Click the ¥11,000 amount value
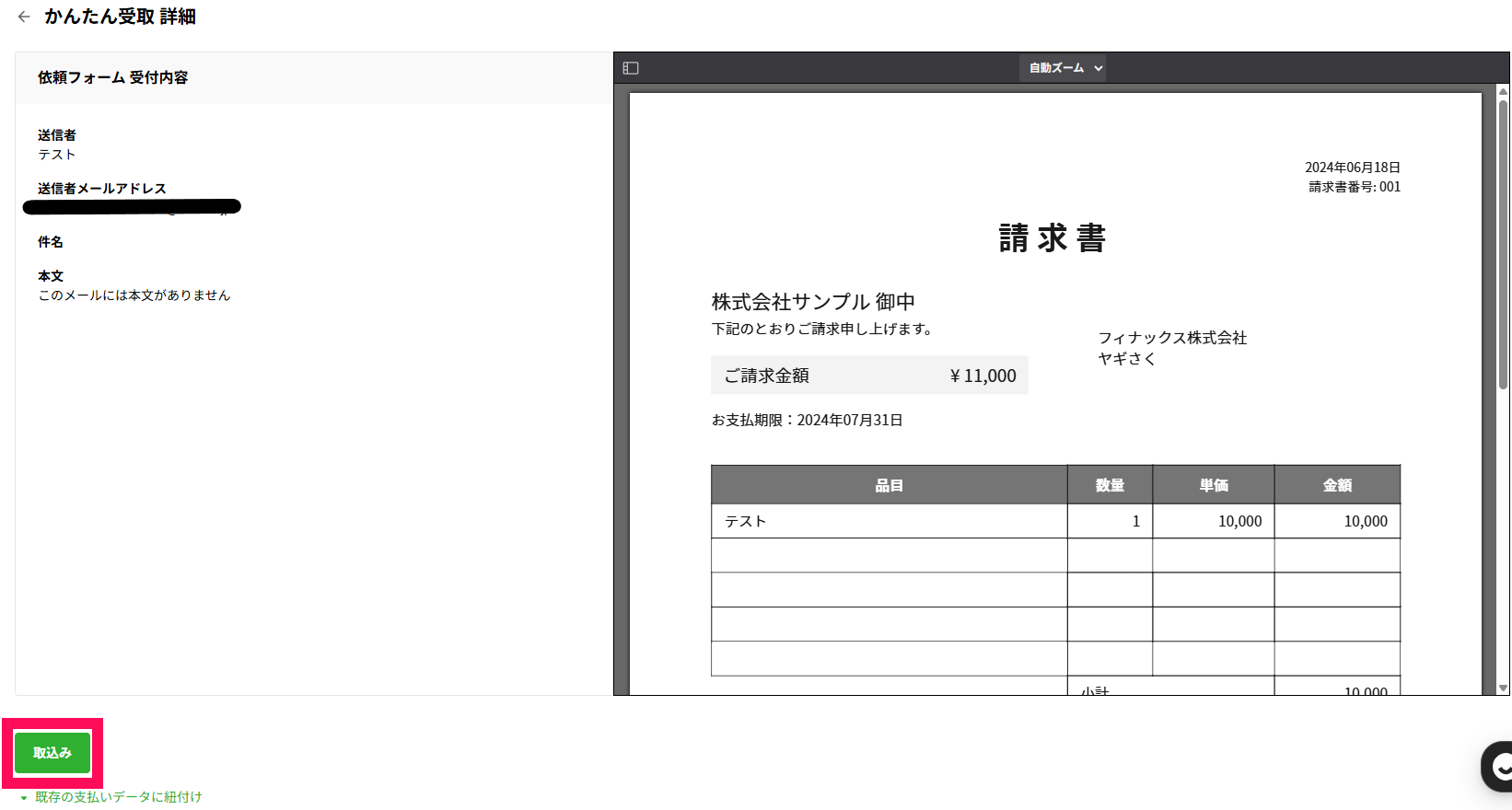 983,376
